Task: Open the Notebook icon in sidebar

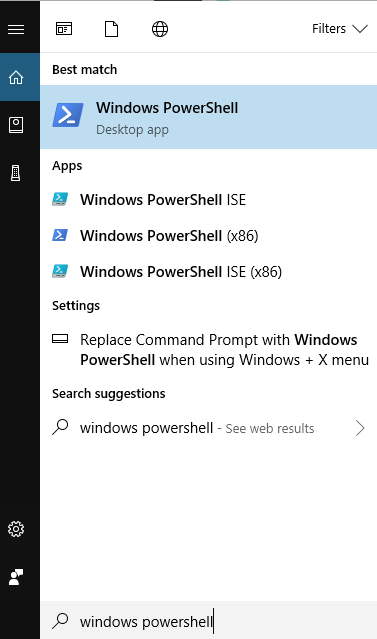Action: [16, 125]
